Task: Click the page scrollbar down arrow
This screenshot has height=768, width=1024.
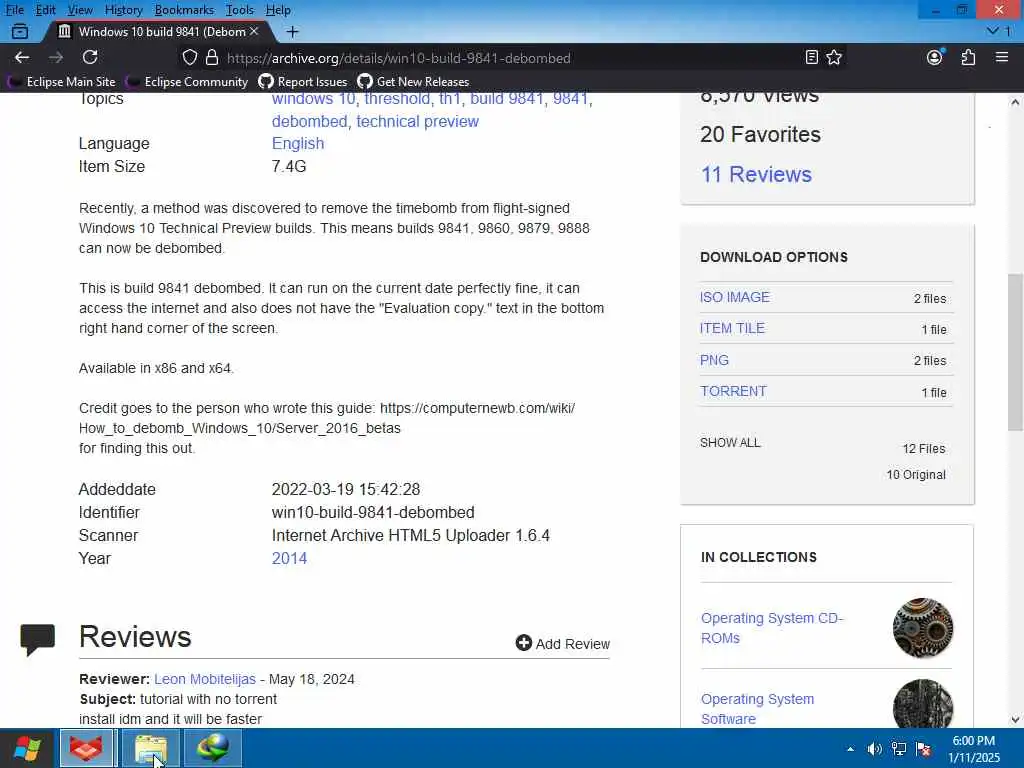Action: (1015, 720)
